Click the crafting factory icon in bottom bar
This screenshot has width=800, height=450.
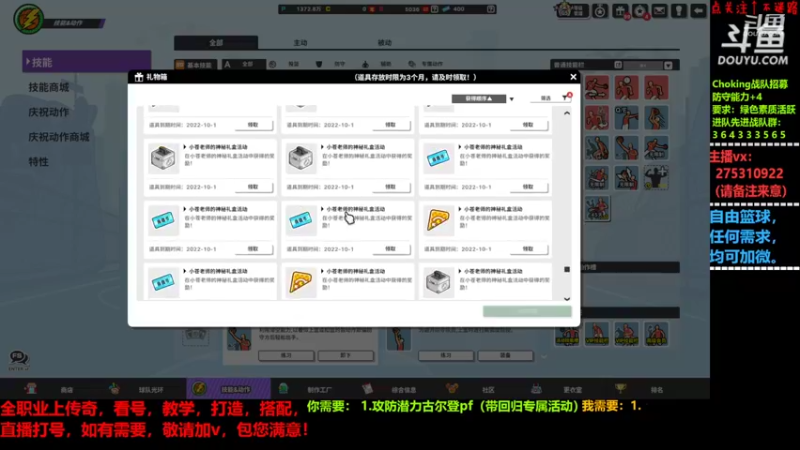coord(283,389)
